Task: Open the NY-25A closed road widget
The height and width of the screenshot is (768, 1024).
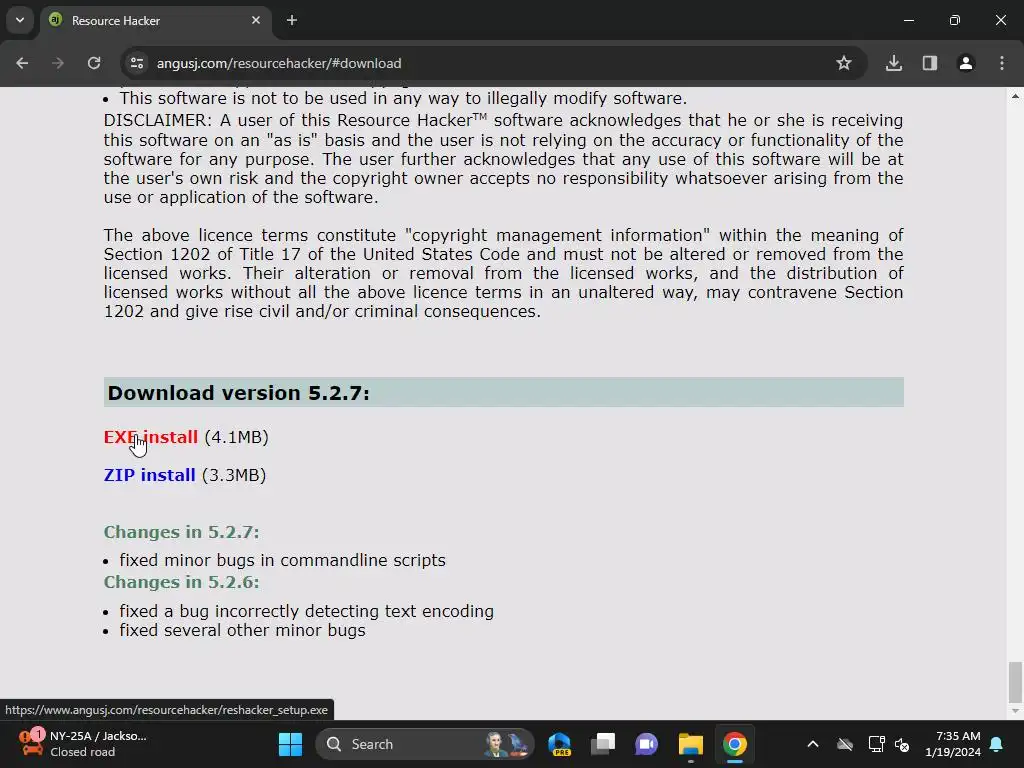Action: (x=84, y=744)
